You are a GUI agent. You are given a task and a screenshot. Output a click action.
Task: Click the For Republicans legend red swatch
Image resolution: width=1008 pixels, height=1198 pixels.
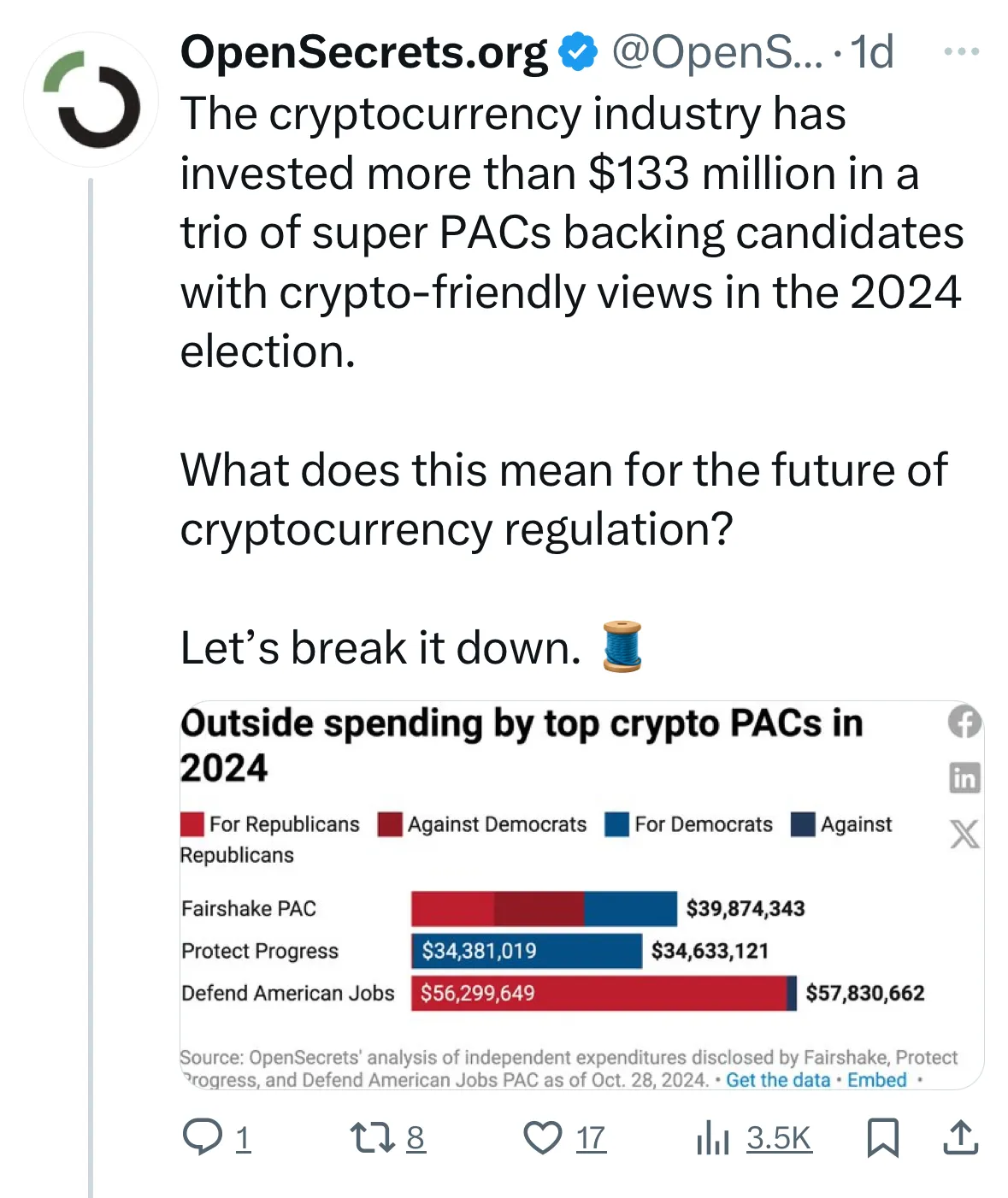point(192,824)
